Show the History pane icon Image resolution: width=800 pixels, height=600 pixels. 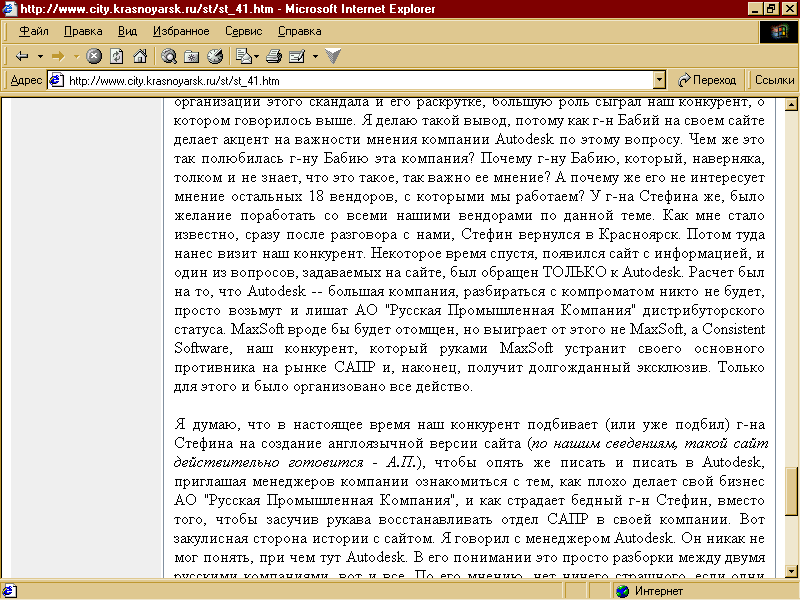[x=215, y=56]
